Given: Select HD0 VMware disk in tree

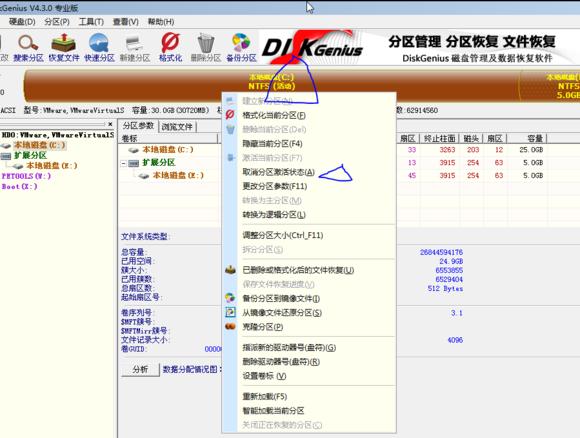Looking at the screenshot, I should pyautogui.click(x=57, y=135).
